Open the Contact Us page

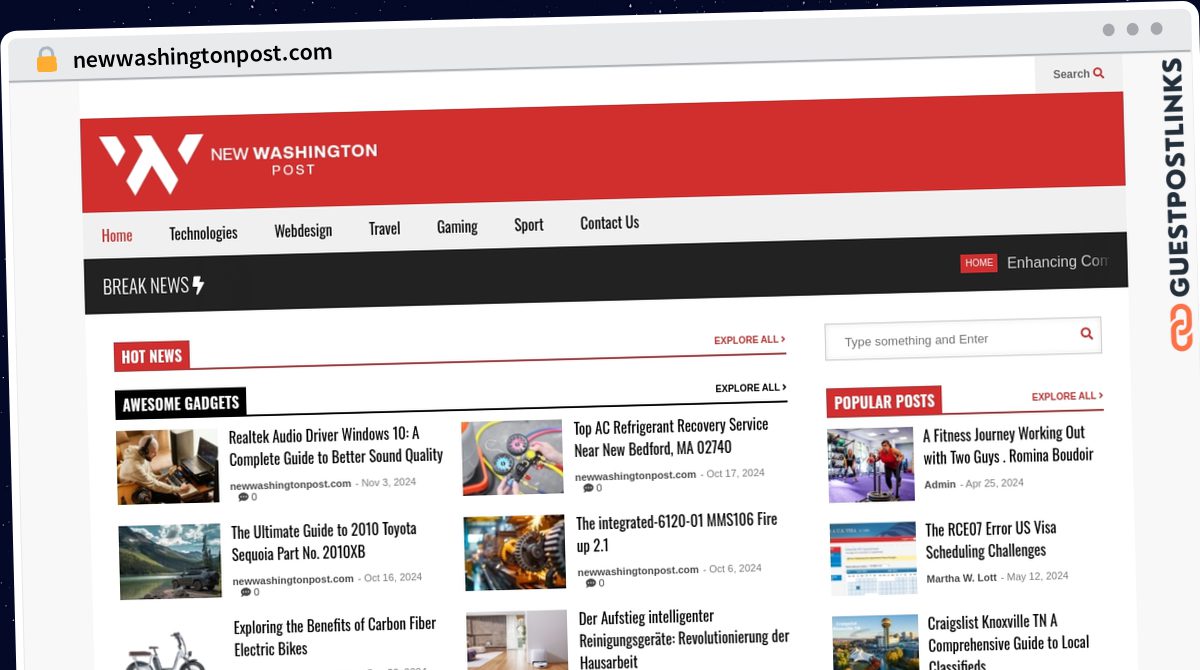[x=609, y=223]
